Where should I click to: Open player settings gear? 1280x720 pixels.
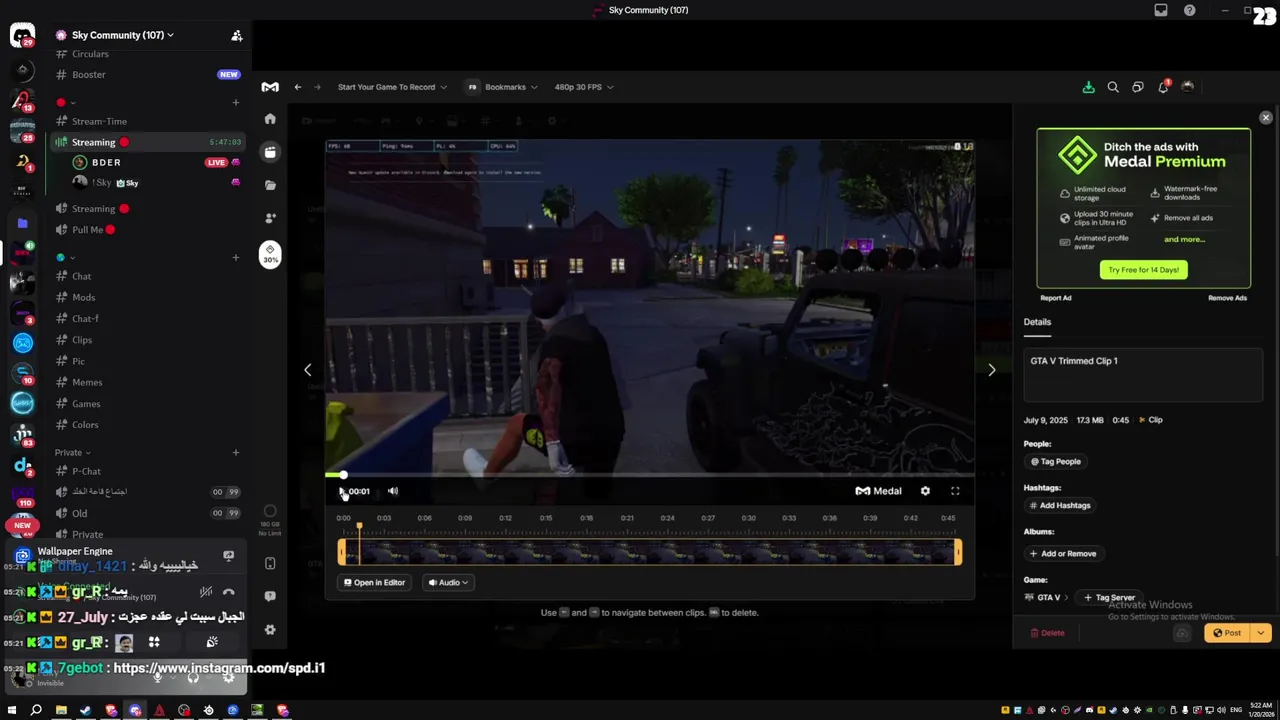pos(925,491)
